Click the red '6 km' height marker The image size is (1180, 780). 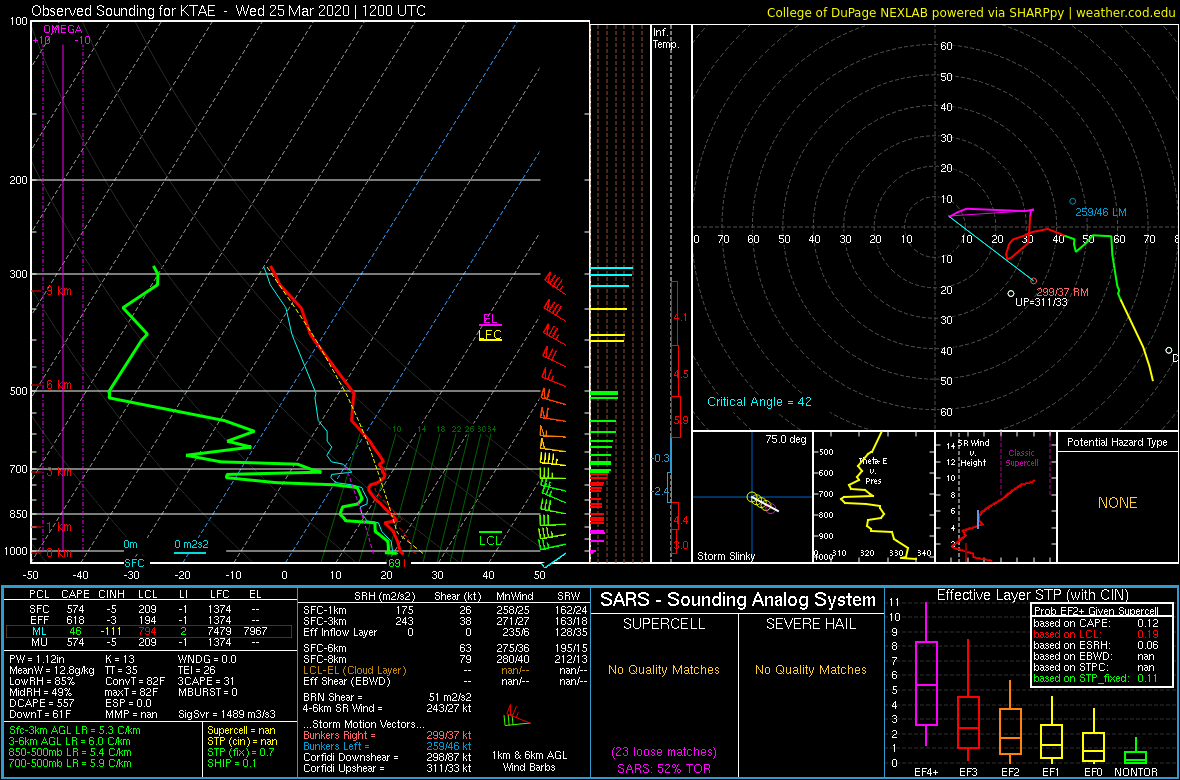click(x=58, y=385)
